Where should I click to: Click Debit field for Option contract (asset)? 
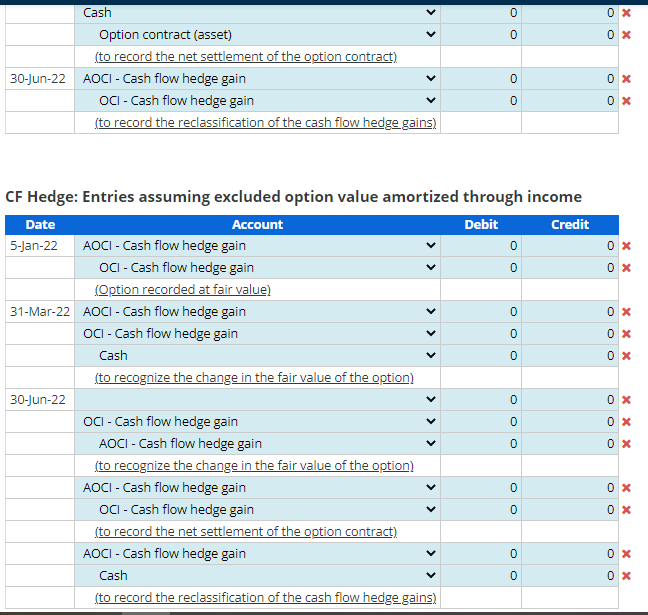(481, 35)
